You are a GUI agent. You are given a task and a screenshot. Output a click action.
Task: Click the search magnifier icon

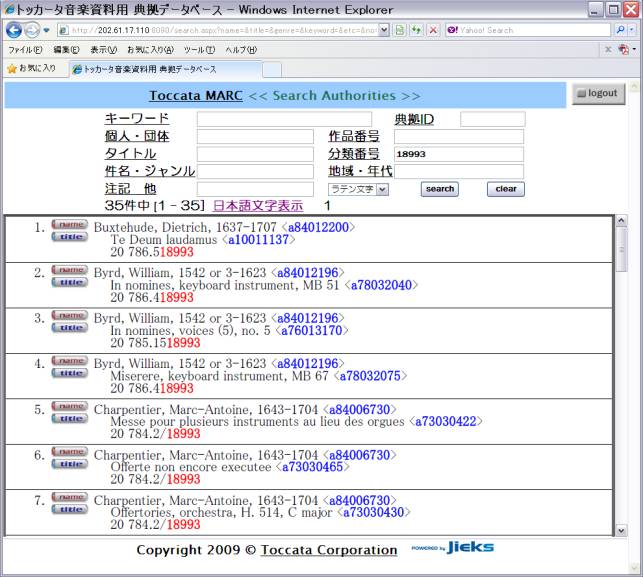(620, 30)
